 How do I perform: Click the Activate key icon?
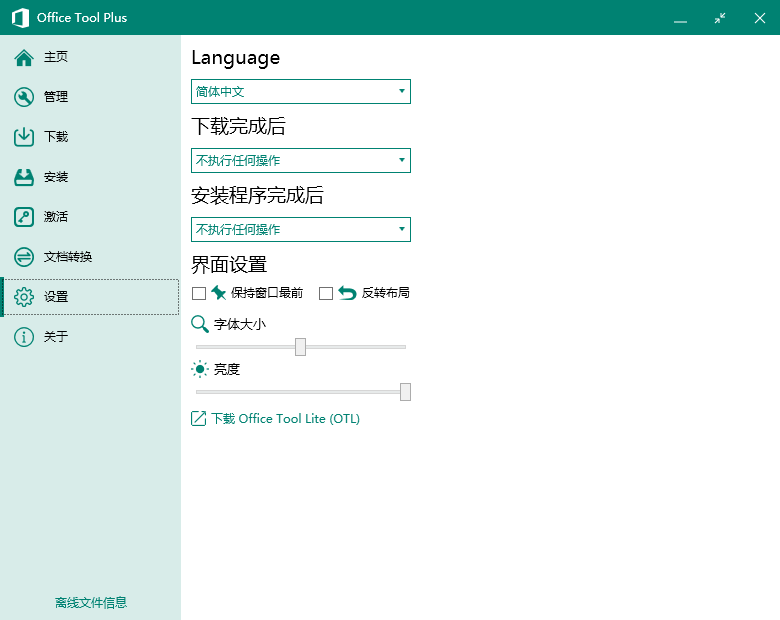(24, 217)
